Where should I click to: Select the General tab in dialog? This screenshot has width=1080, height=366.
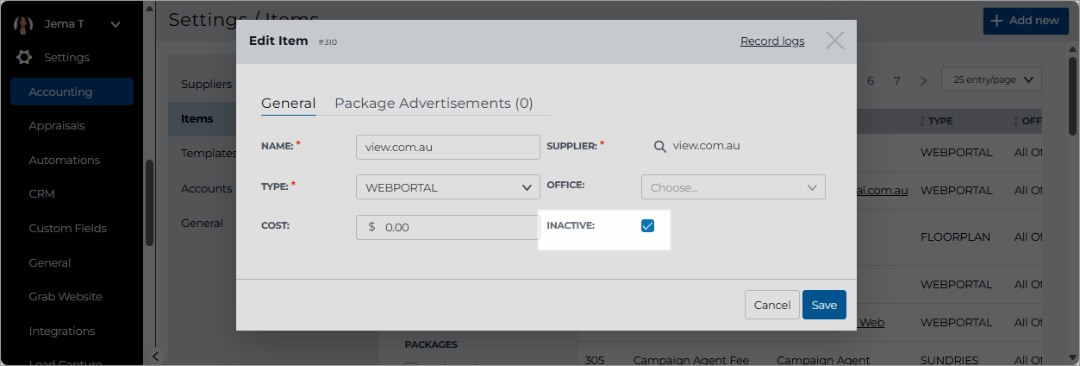coord(288,103)
